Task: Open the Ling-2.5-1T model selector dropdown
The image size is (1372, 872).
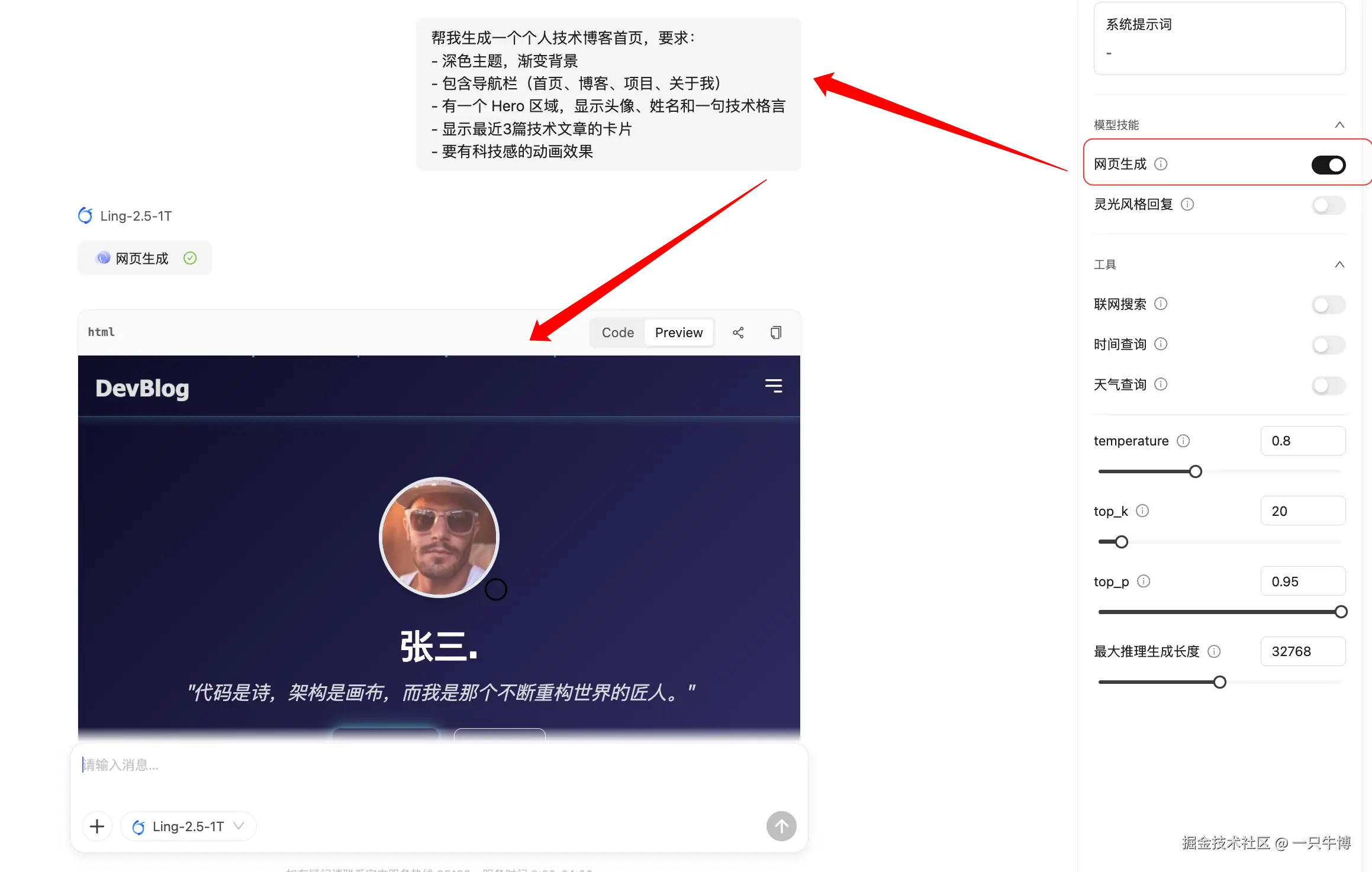Action: [x=239, y=826]
